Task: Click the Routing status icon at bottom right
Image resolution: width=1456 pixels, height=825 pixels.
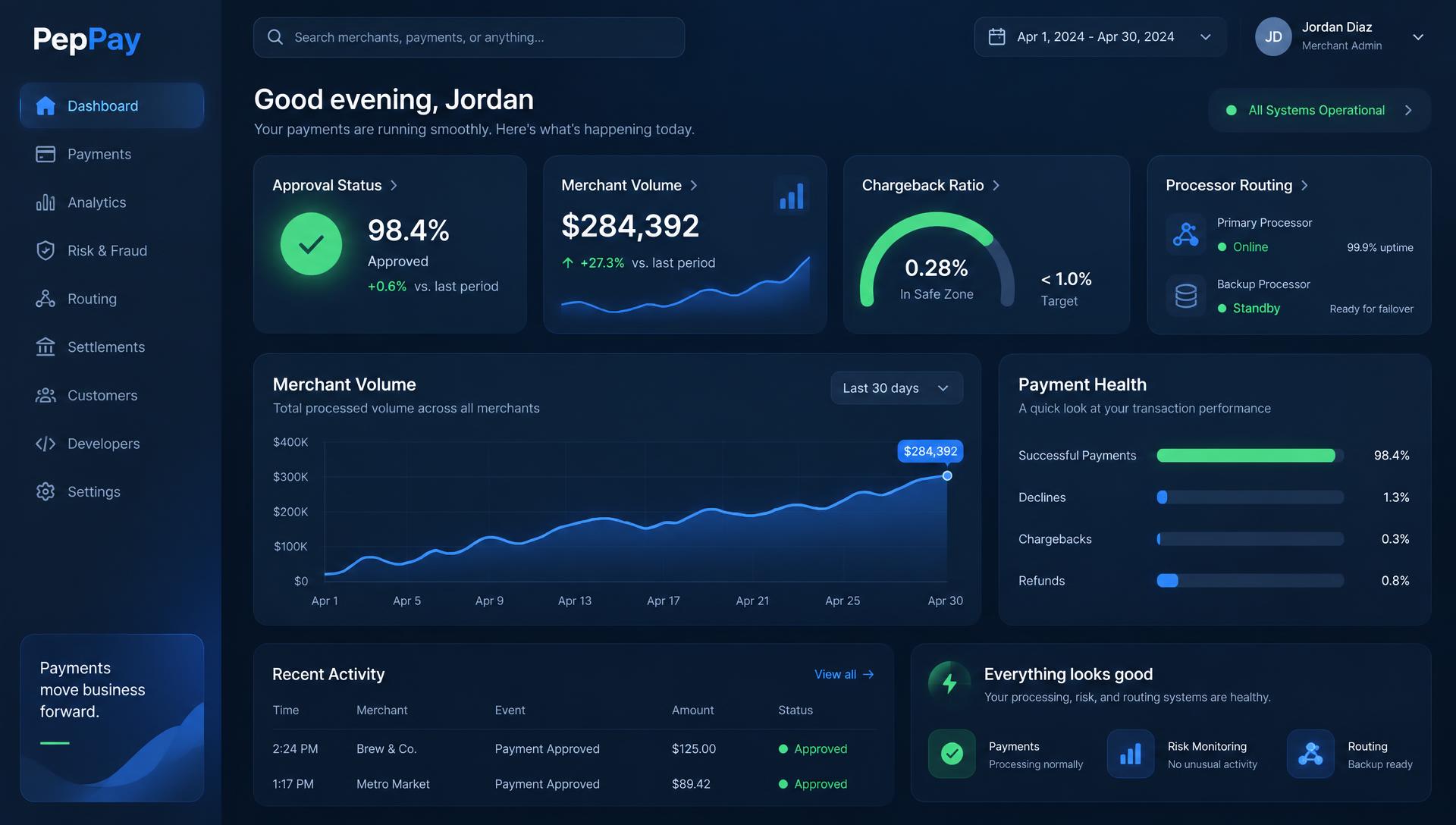Action: (1310, 754)
